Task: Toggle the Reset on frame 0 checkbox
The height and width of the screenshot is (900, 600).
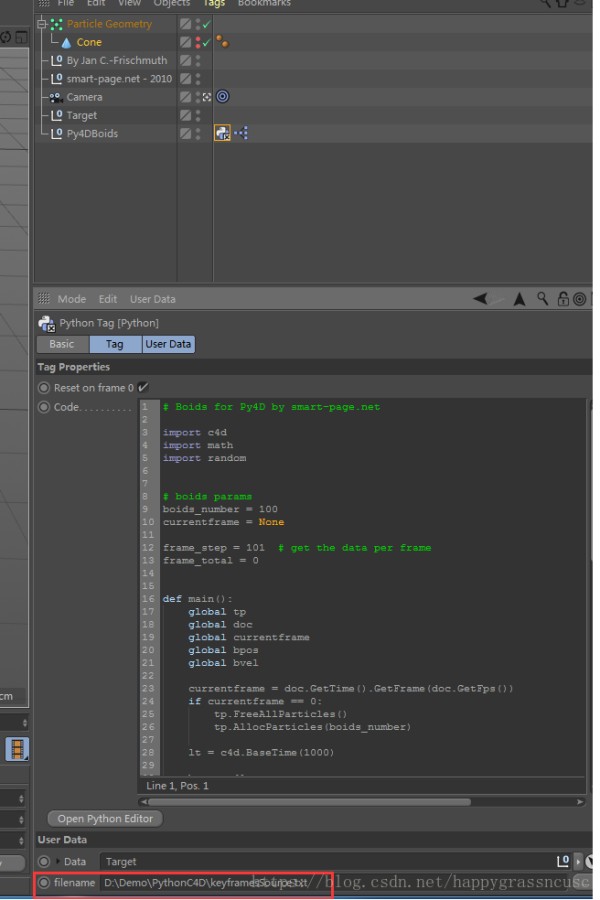Action: [x=143, y=387]
